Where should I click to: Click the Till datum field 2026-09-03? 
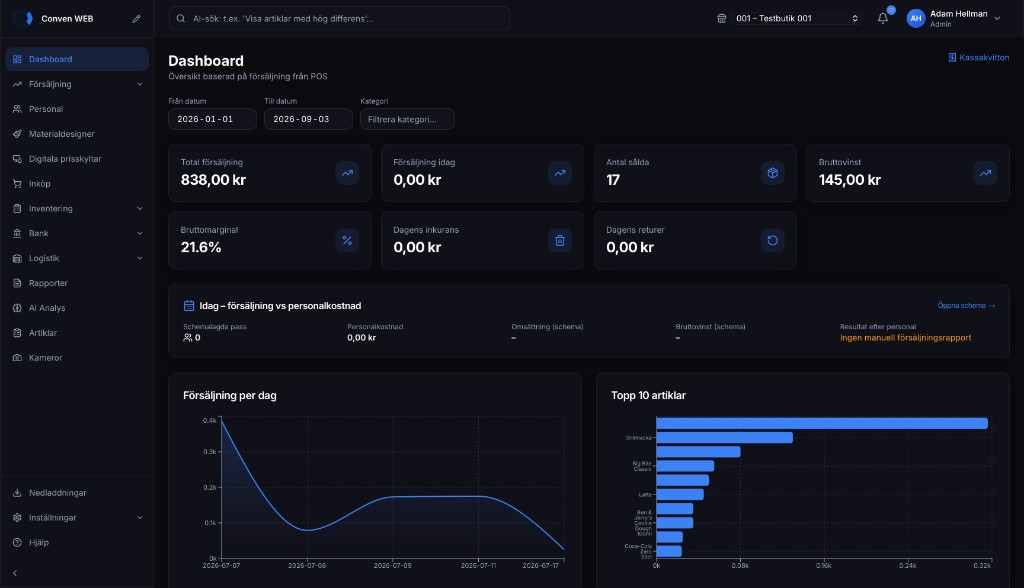[308, 119]
